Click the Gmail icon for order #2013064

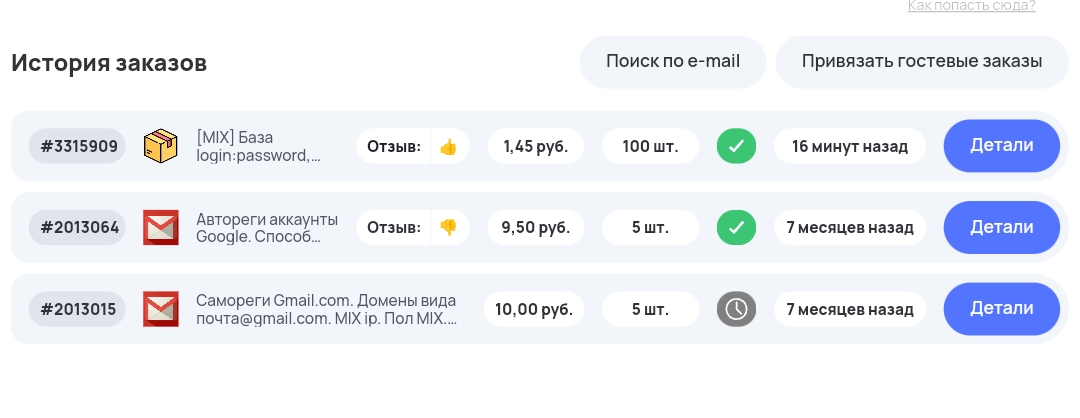click(160, 228)
